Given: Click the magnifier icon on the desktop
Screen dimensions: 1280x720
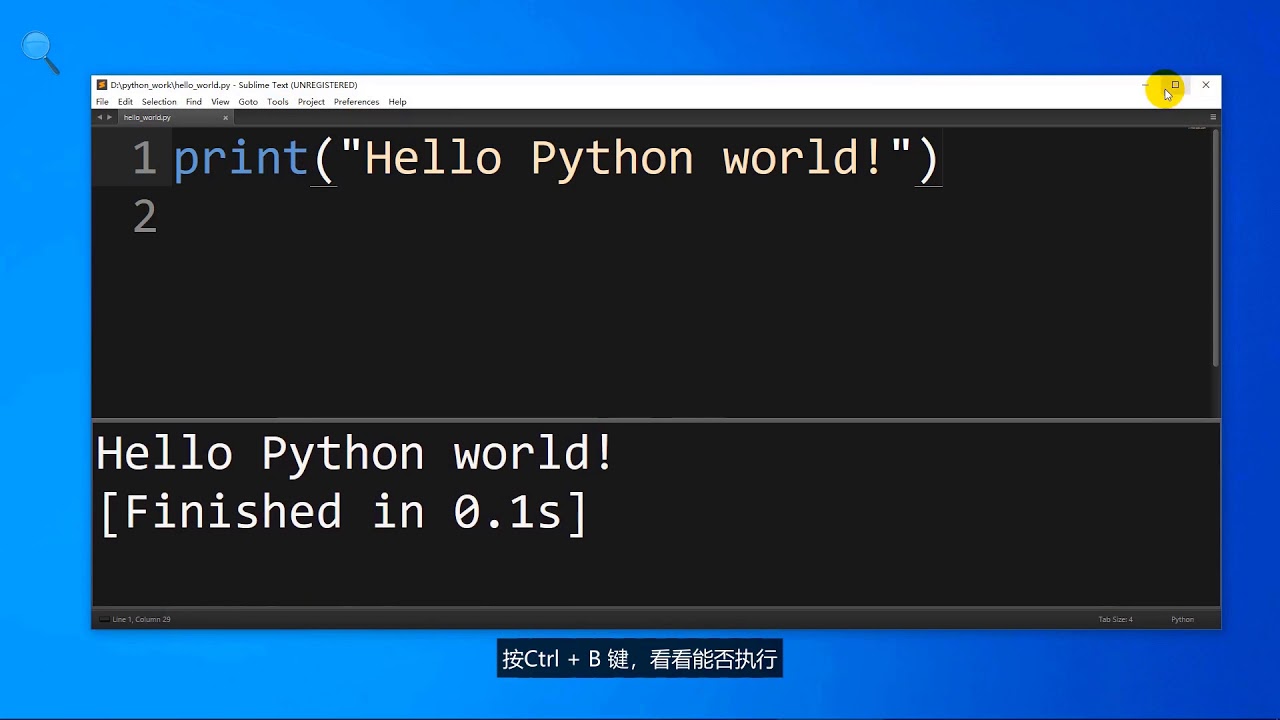Looking at the screenshot, I should (40, 52).
